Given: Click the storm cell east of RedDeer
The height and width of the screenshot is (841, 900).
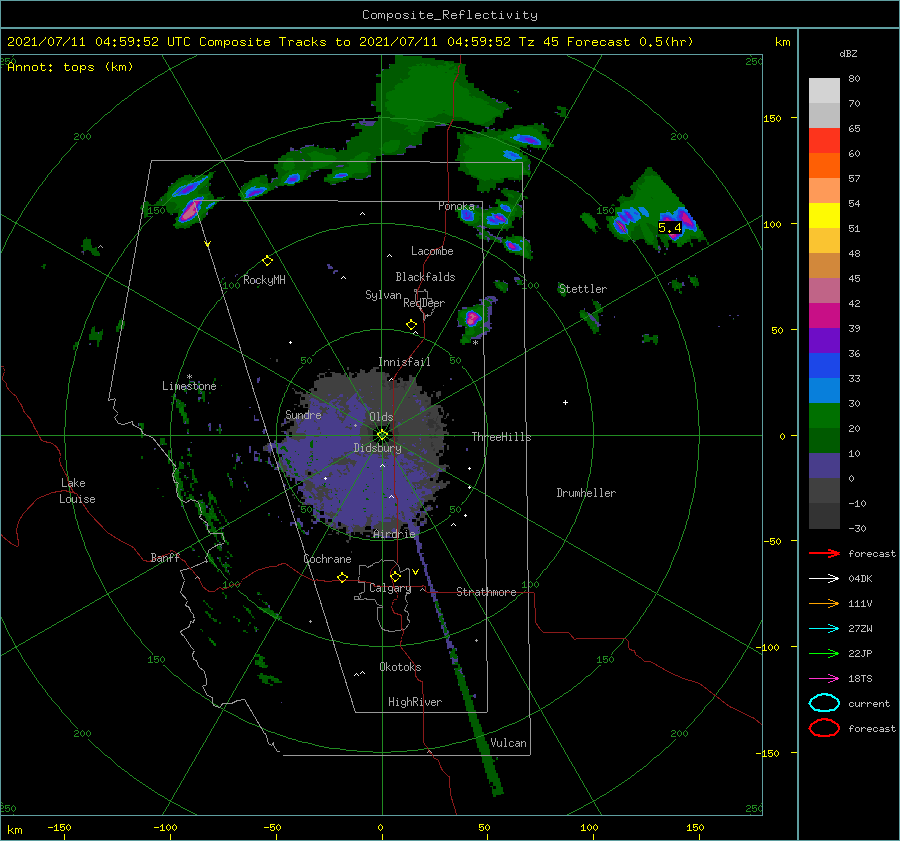Looking at the screenshot, I should pyautogui.click(x=474, y=319).
